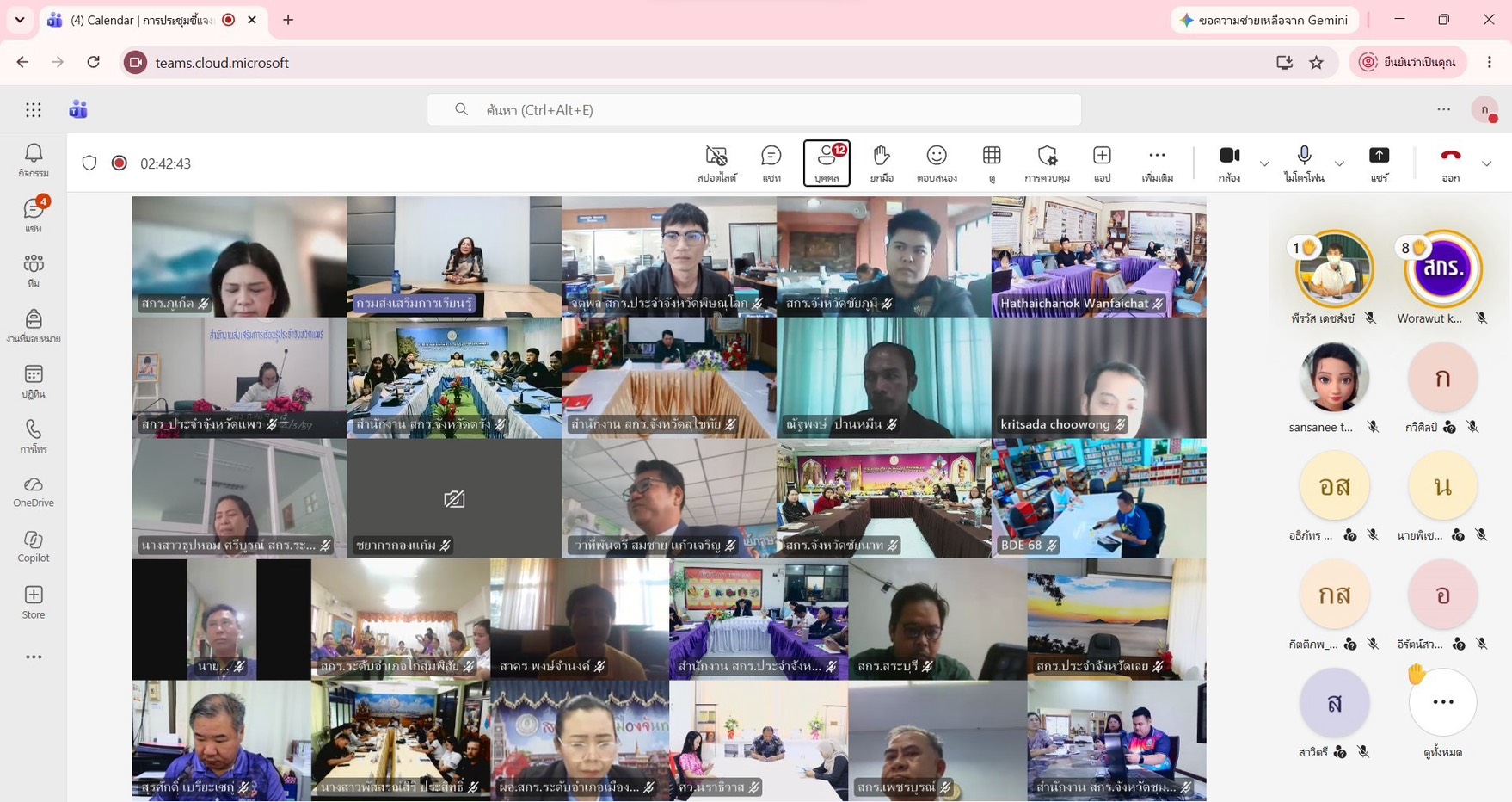Open Assignments (งานที่มอบหมาย) in sidebar
Screen dimensions: 1512x802
(34, 326)
